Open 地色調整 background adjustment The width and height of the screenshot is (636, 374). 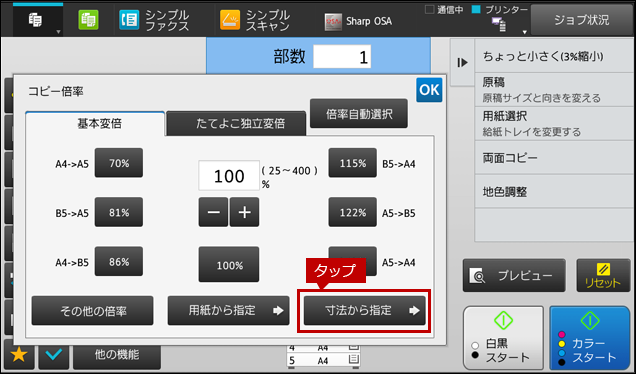(555, 192)
